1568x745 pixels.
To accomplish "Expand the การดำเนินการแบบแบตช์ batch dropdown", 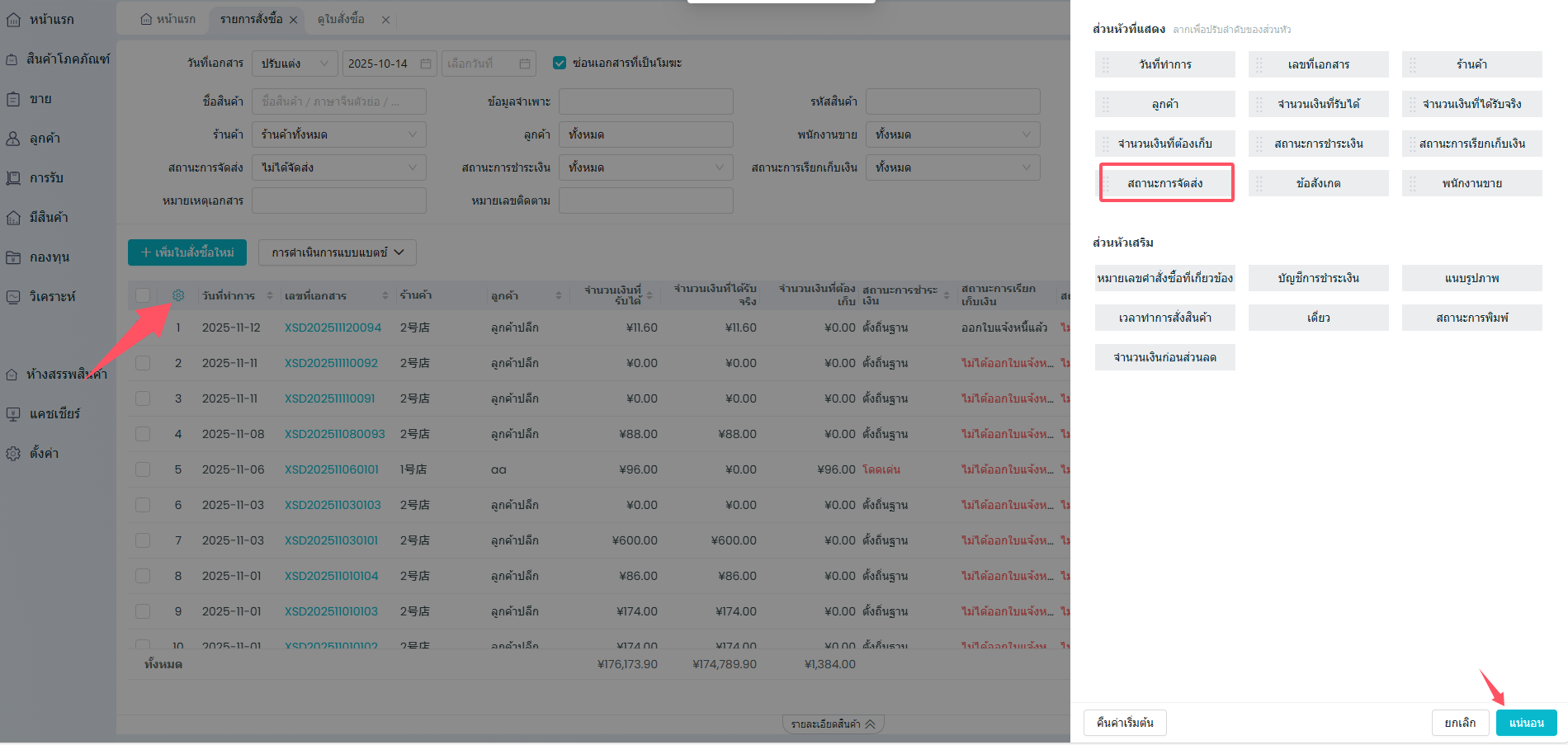I will pos(337,252).
